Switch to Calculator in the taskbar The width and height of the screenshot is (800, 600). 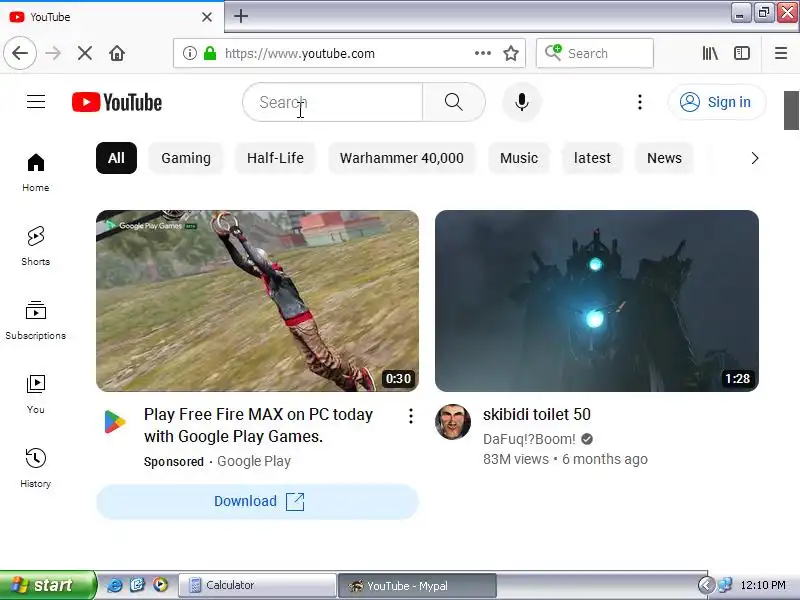(x=257, y=585)
